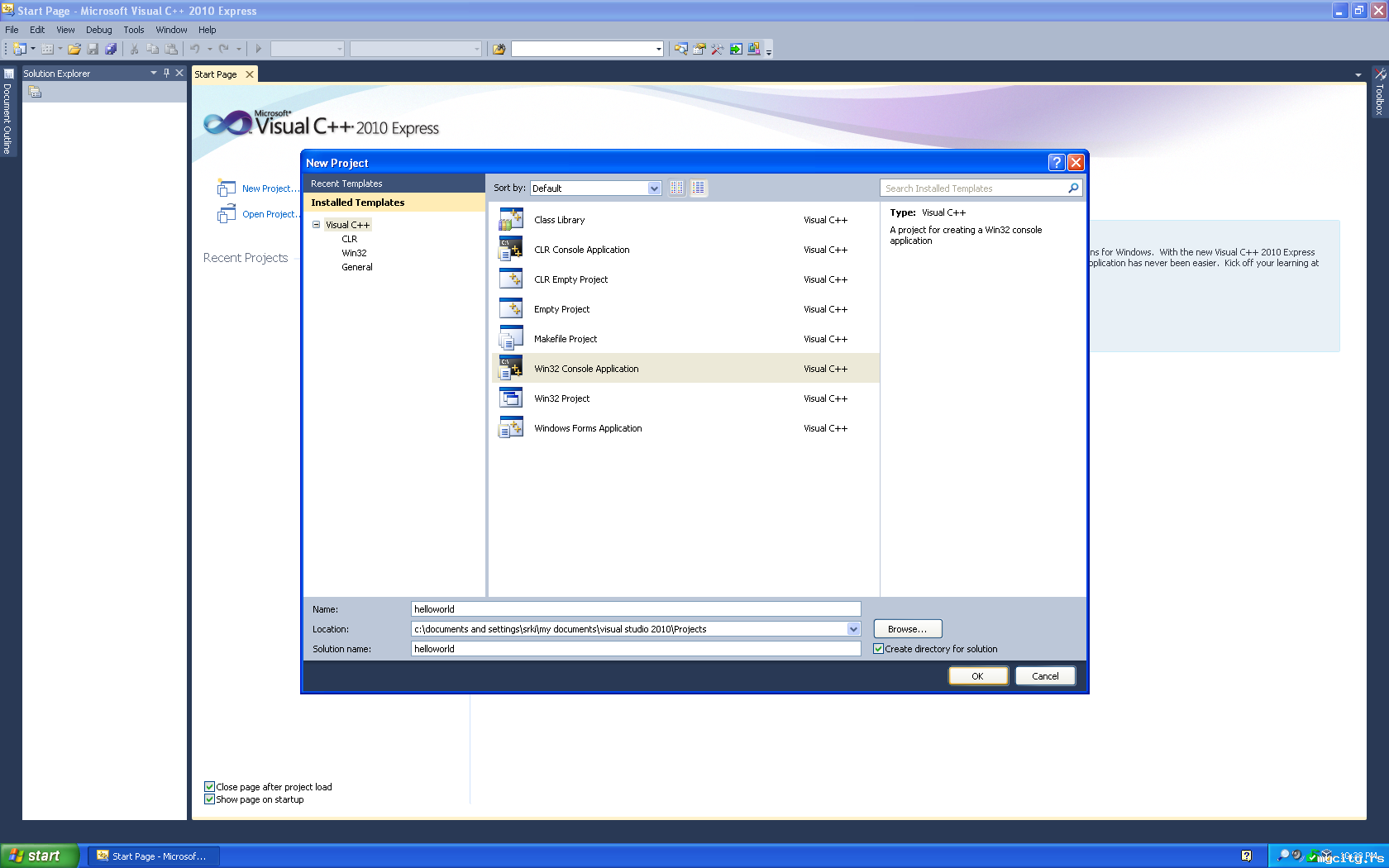Click the magnifier icon in the system tray

click(x=1283, y=856)
